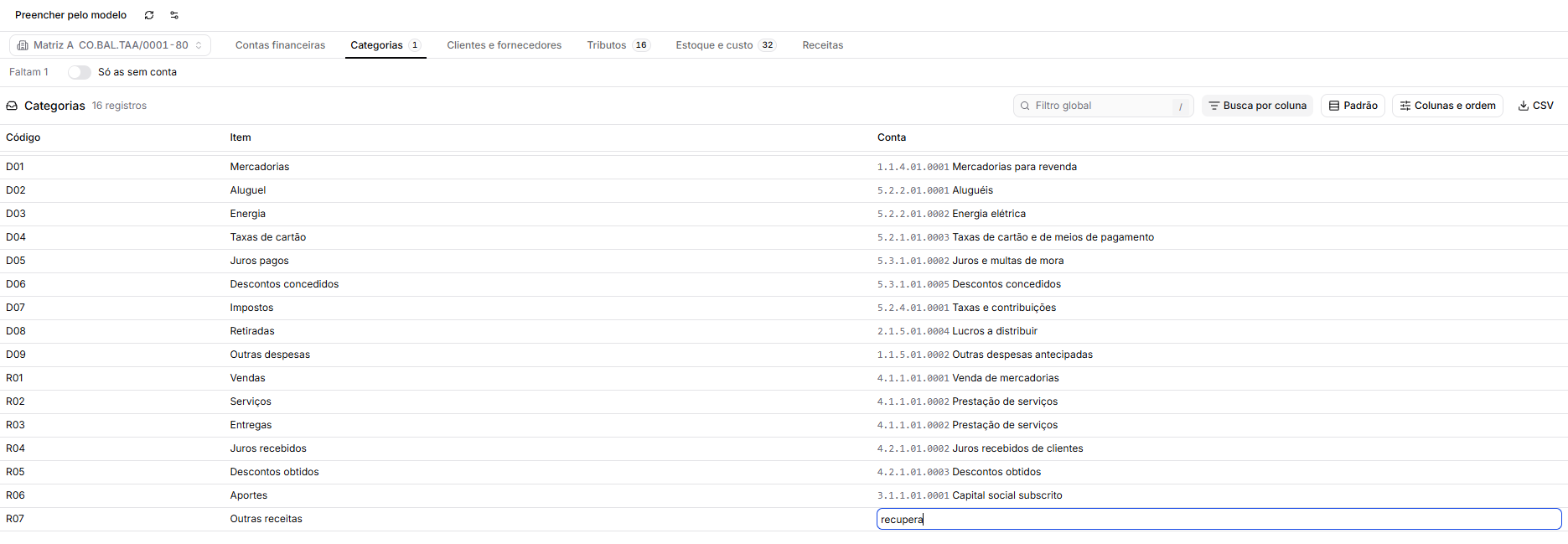Click the Energia item cell

(x=248, y=214)
